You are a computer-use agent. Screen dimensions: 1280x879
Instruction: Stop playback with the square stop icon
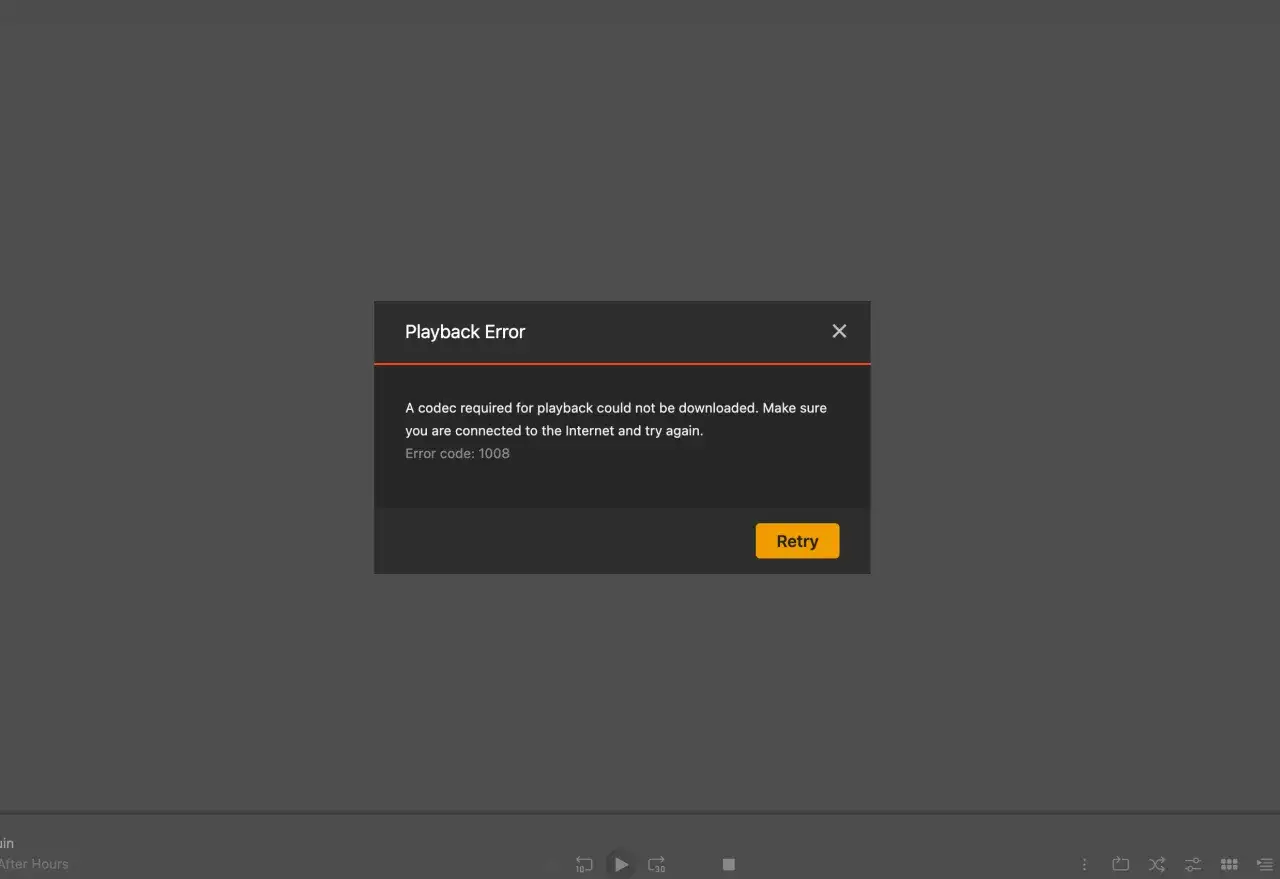[729, 864]
